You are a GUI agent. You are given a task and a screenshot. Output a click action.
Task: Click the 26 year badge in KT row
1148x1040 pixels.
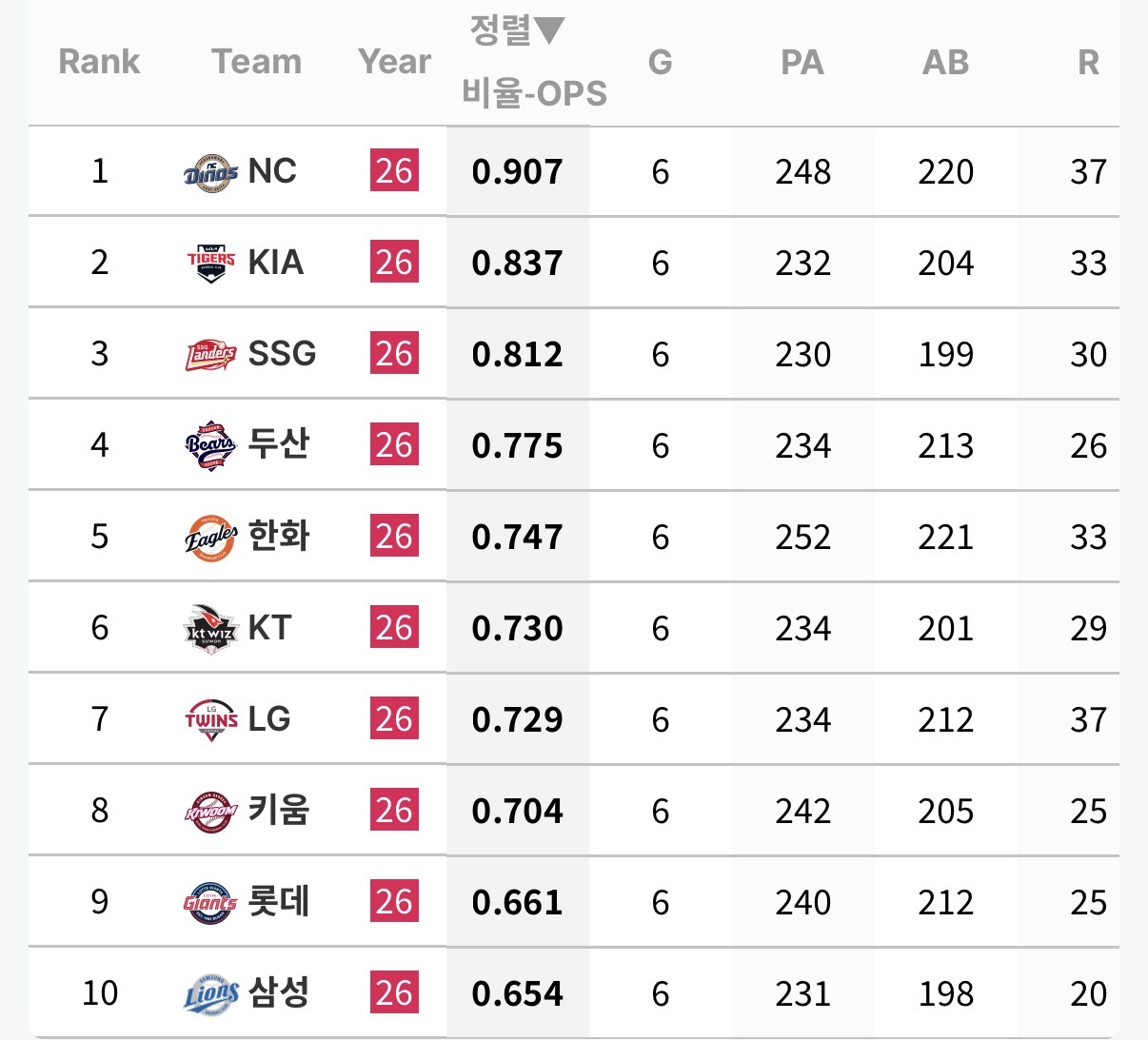[394, 628]
